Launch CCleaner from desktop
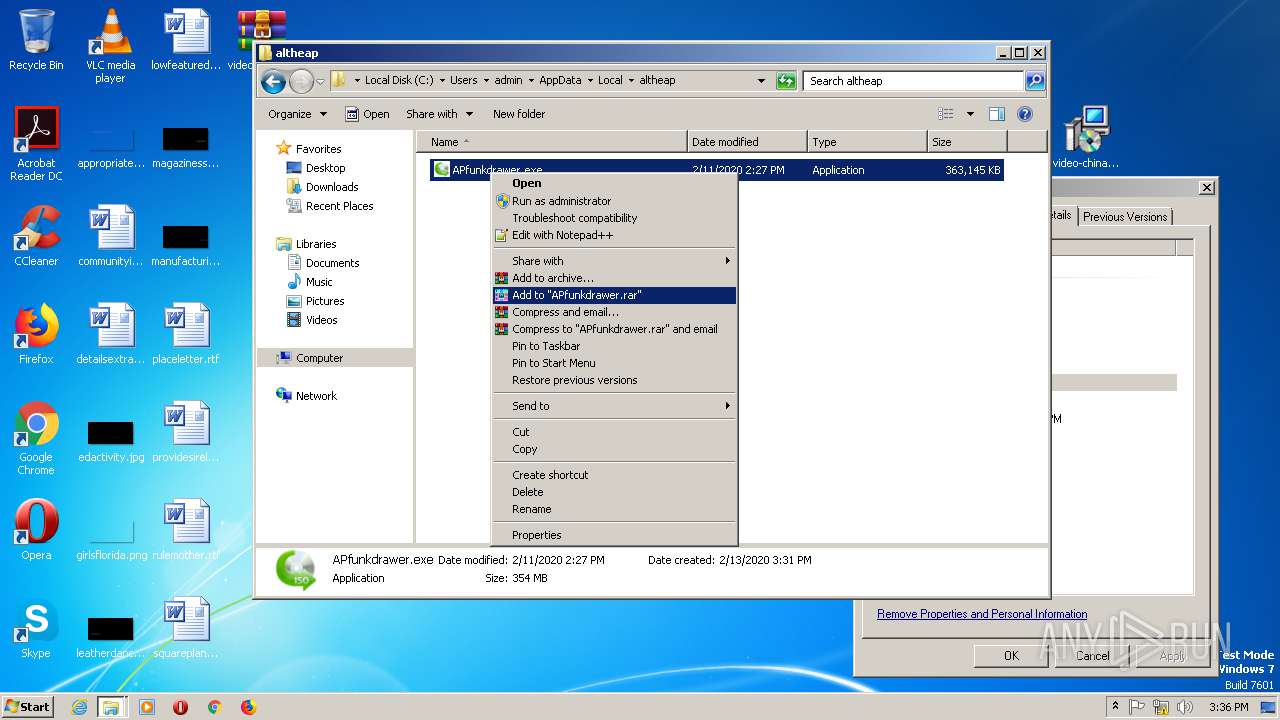 36,236
